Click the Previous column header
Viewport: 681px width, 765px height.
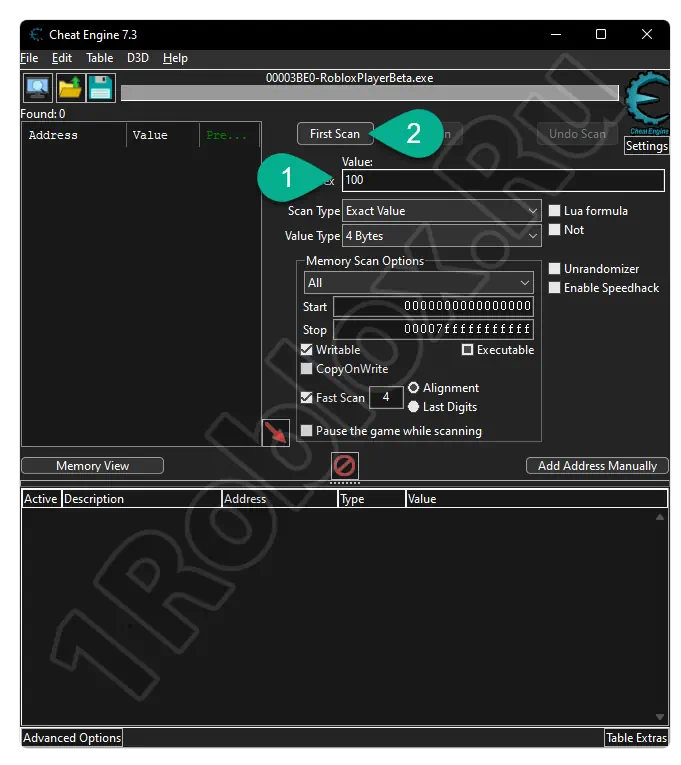click(x=229, y=135)
